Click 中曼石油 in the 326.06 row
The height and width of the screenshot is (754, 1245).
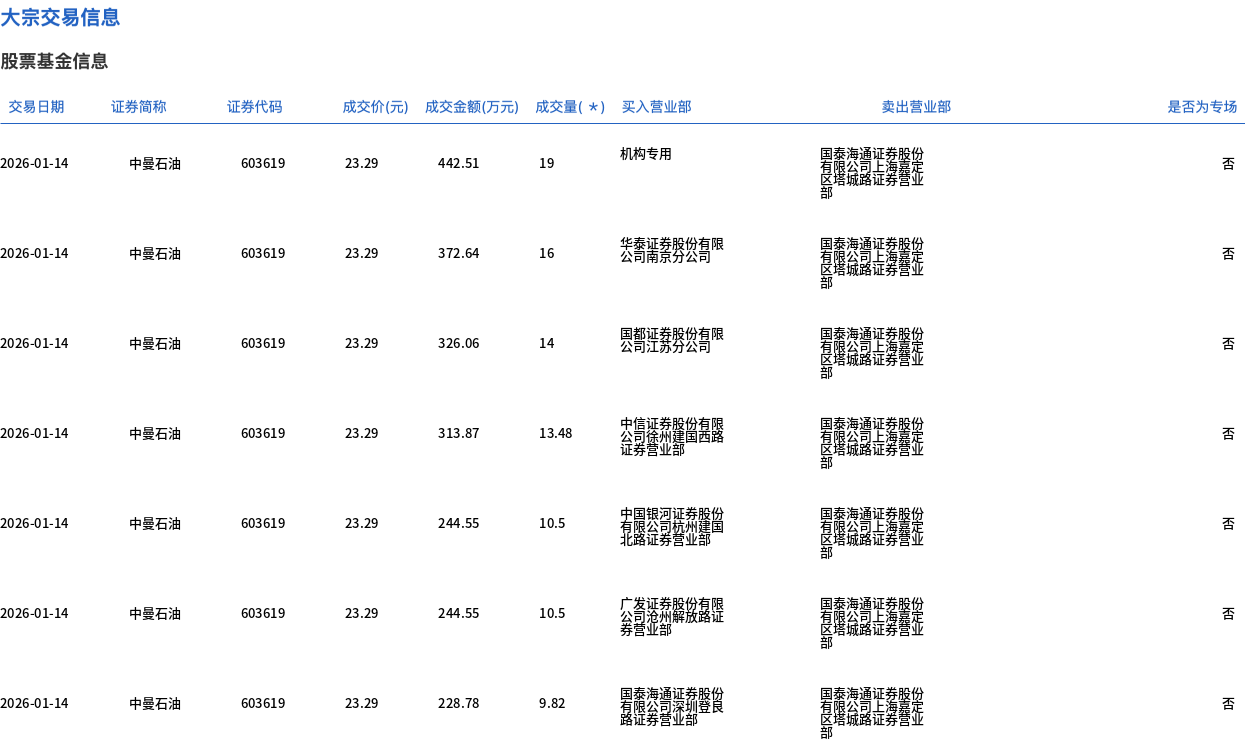pyautogui.click(x=155, y=343)
